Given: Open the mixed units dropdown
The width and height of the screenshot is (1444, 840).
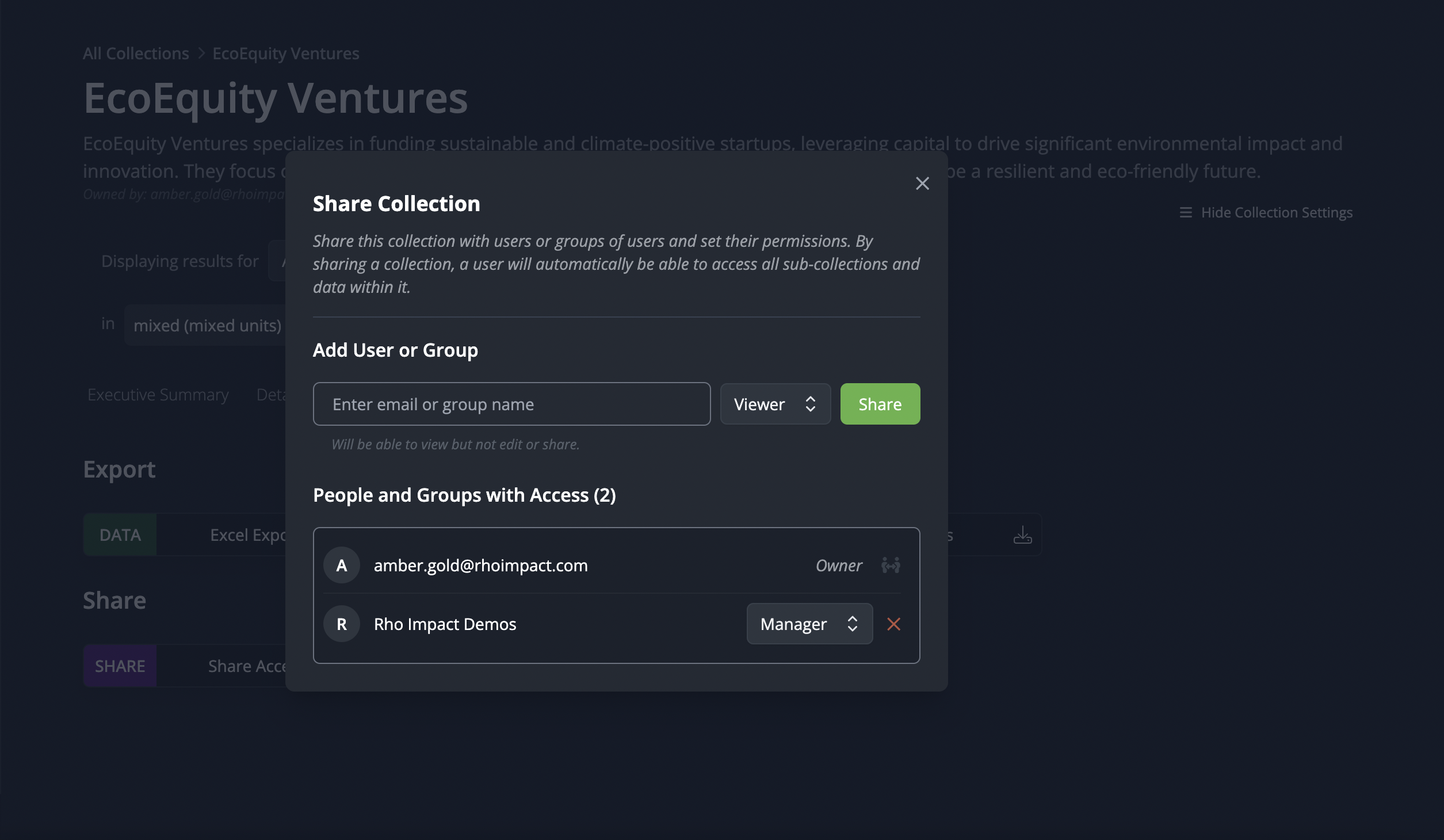Looking at the screenshot, I should point(207,326).
